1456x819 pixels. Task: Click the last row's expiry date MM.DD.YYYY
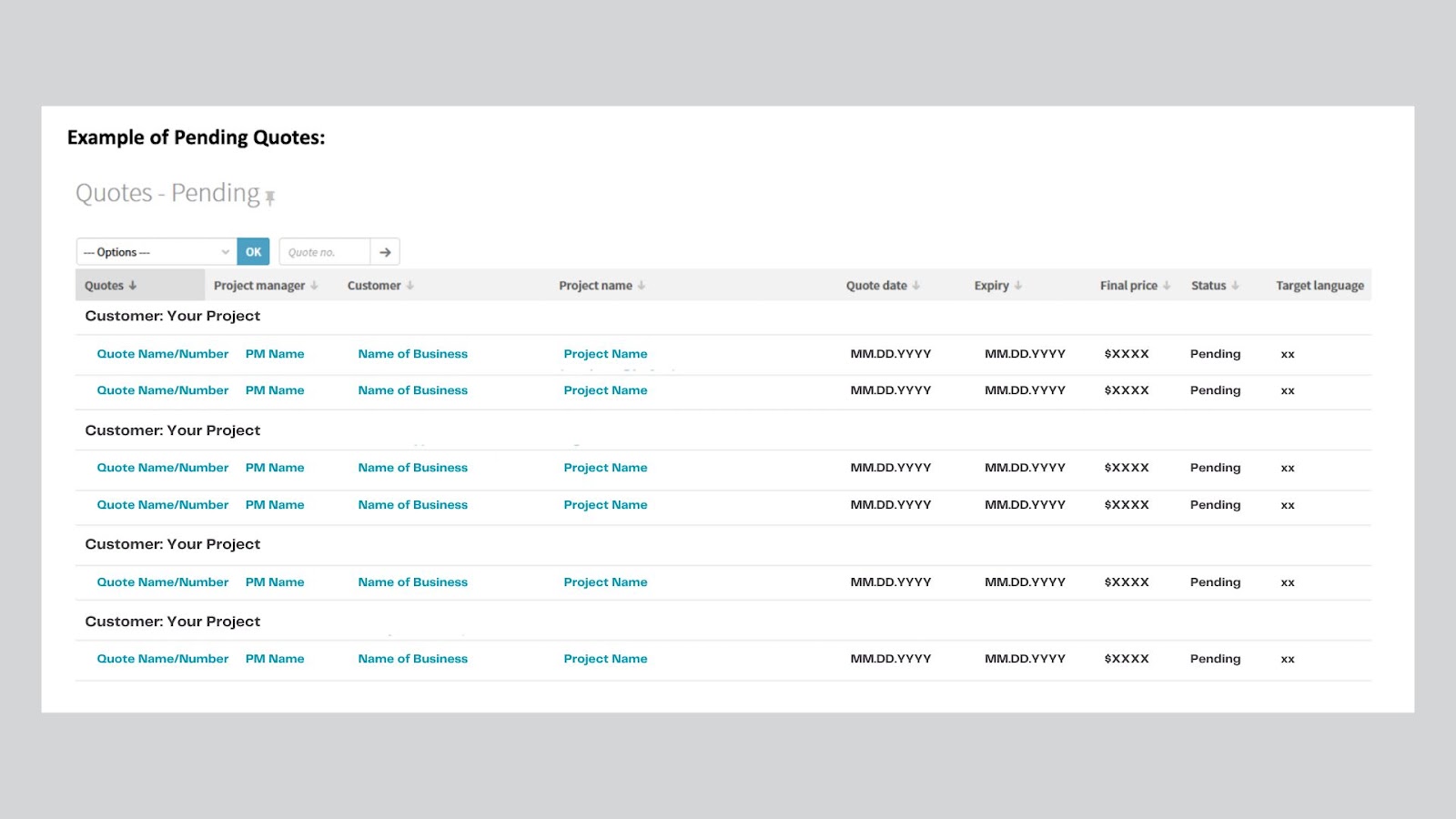pos(1025,659)
